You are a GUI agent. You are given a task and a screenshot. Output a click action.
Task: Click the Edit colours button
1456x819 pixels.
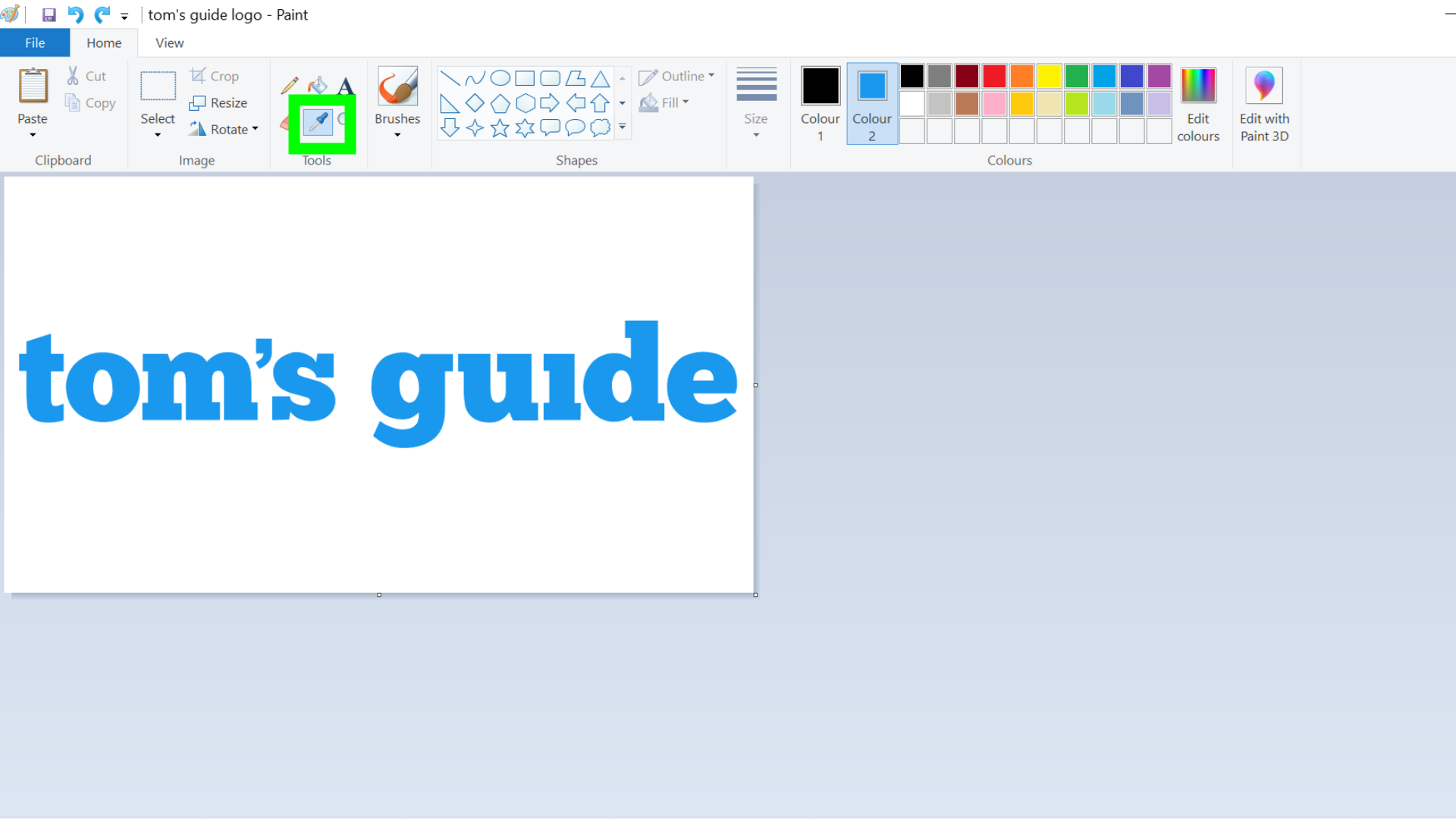click(x=1199, y=102)
